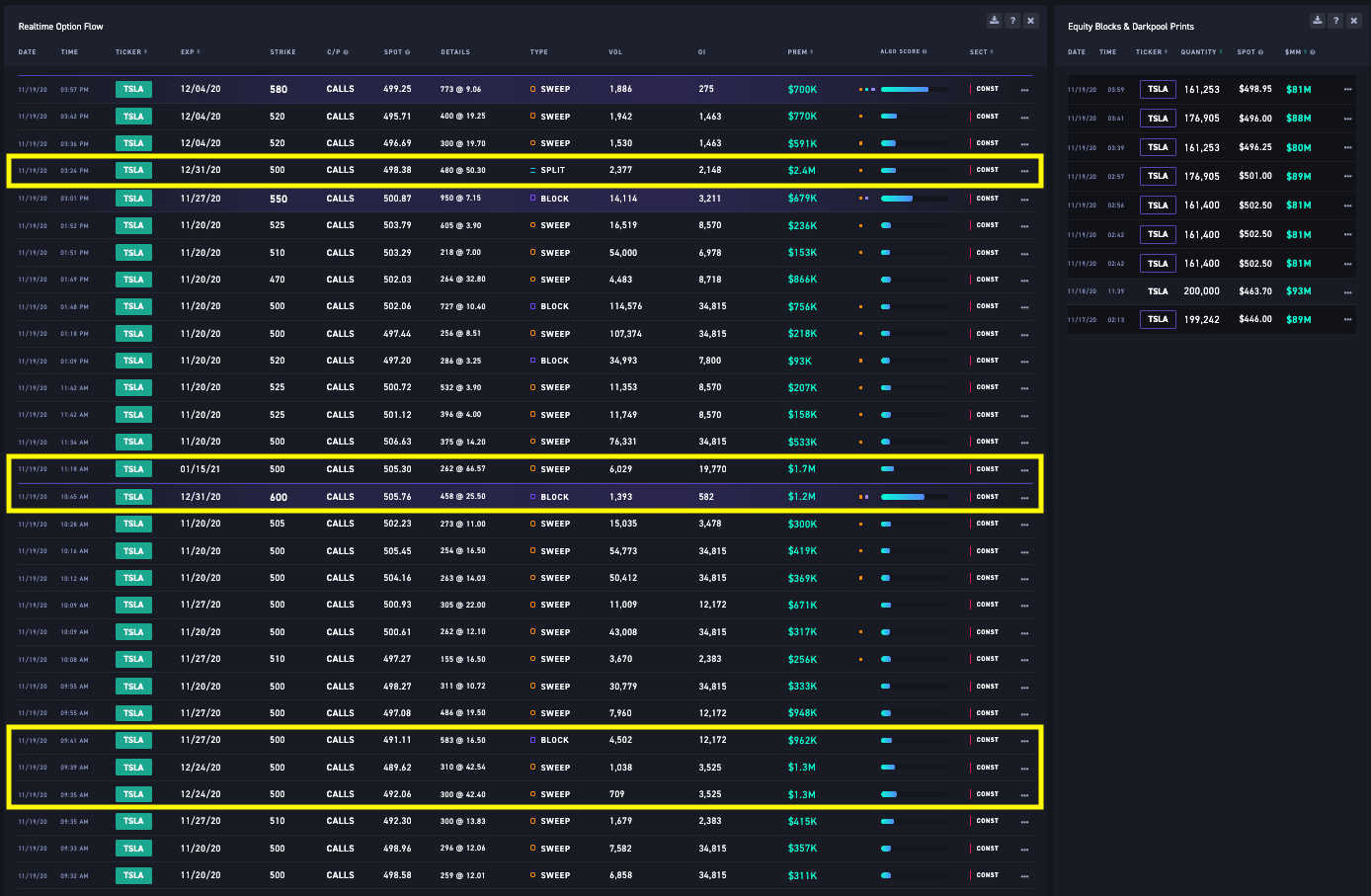This screenshot has width=1371, height=896.
Task: Click info icon beside Option Flow SPOT header
Action: point(407,52)
